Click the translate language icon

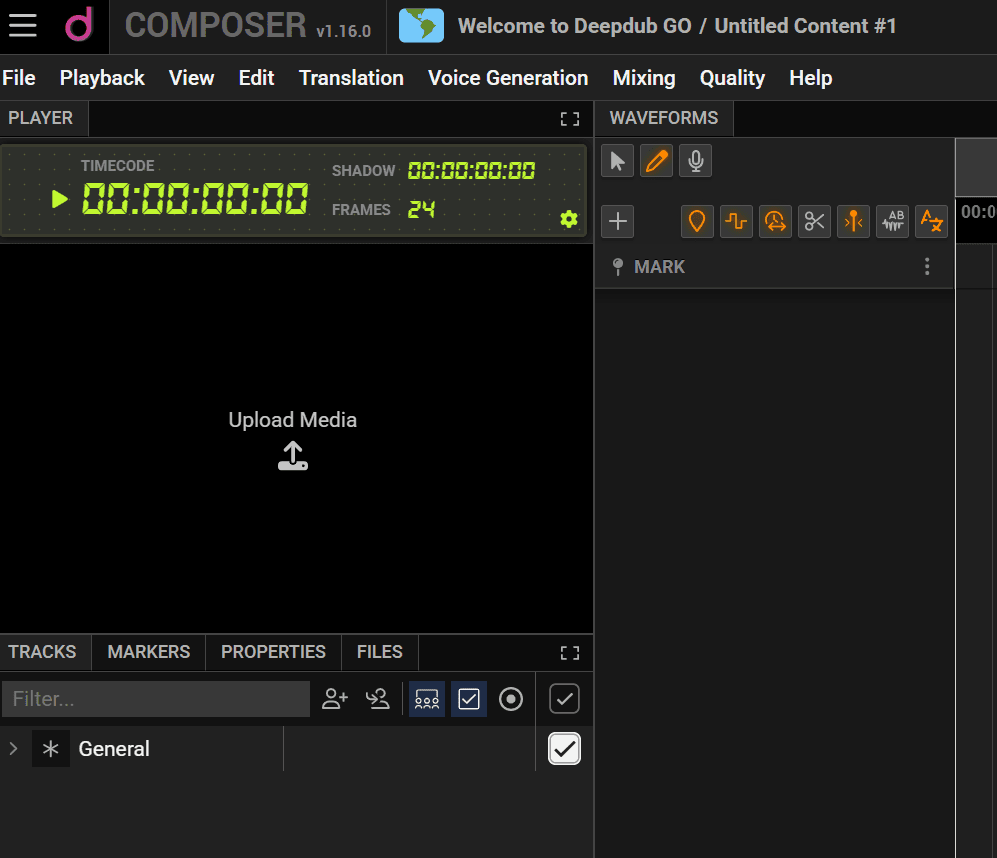click(932, 221)
